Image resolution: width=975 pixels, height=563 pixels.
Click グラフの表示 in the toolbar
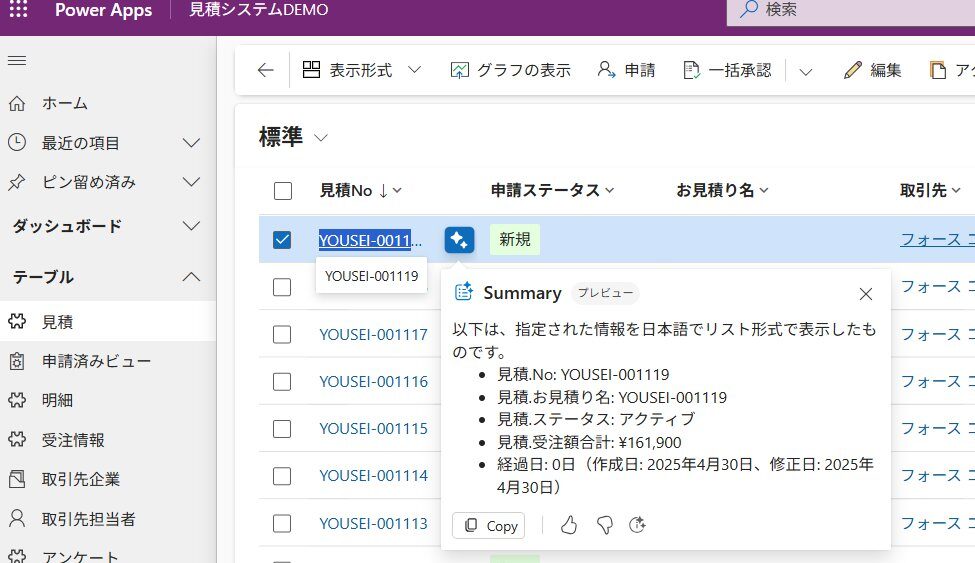click(510, 70)
